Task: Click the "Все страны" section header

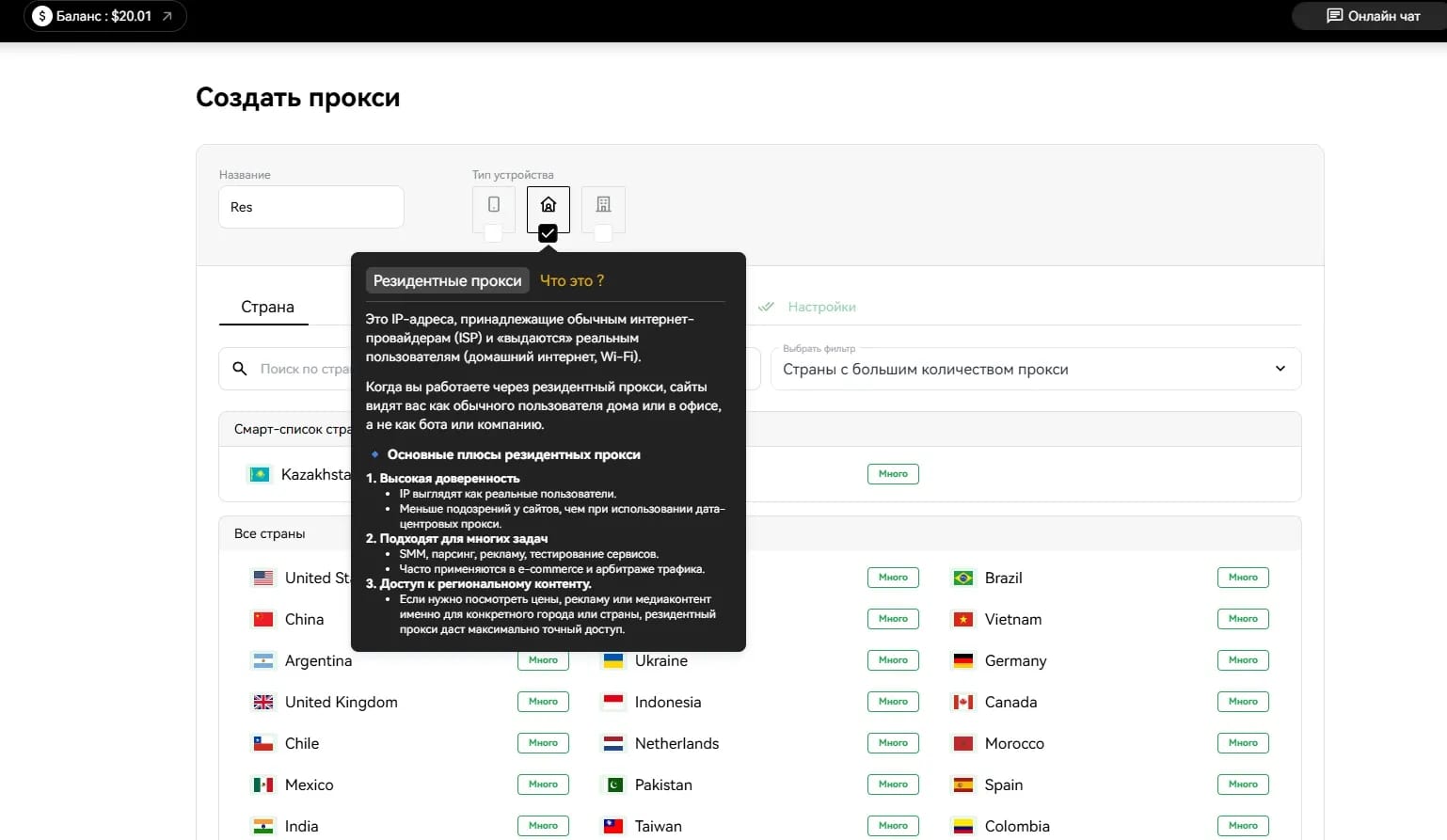Action: click(x=270, y=533)
